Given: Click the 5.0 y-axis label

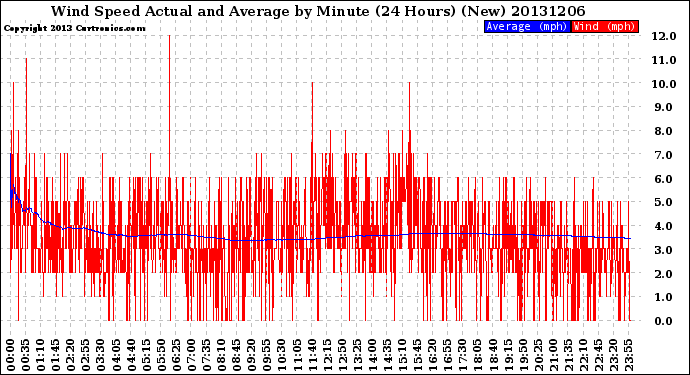Looking at the screenshot, I should click(664, 202).
